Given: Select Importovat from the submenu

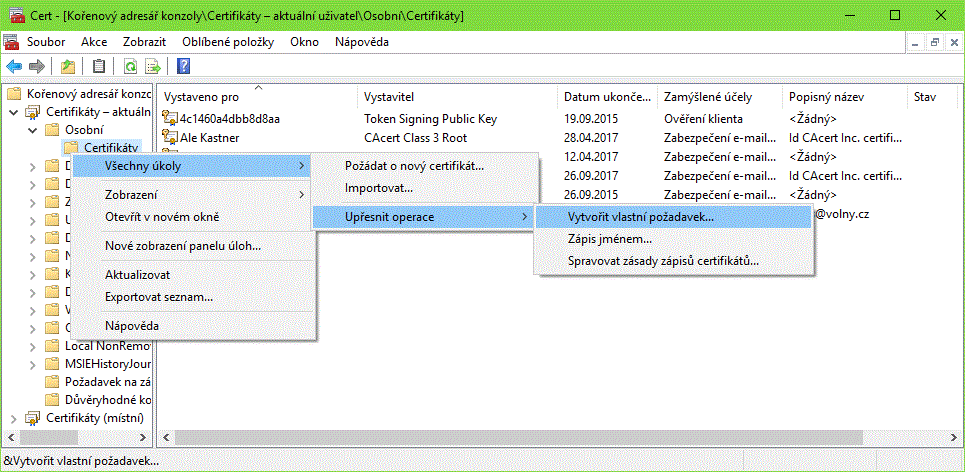Looking at the screenshot, I should click(x=378, y=188).
